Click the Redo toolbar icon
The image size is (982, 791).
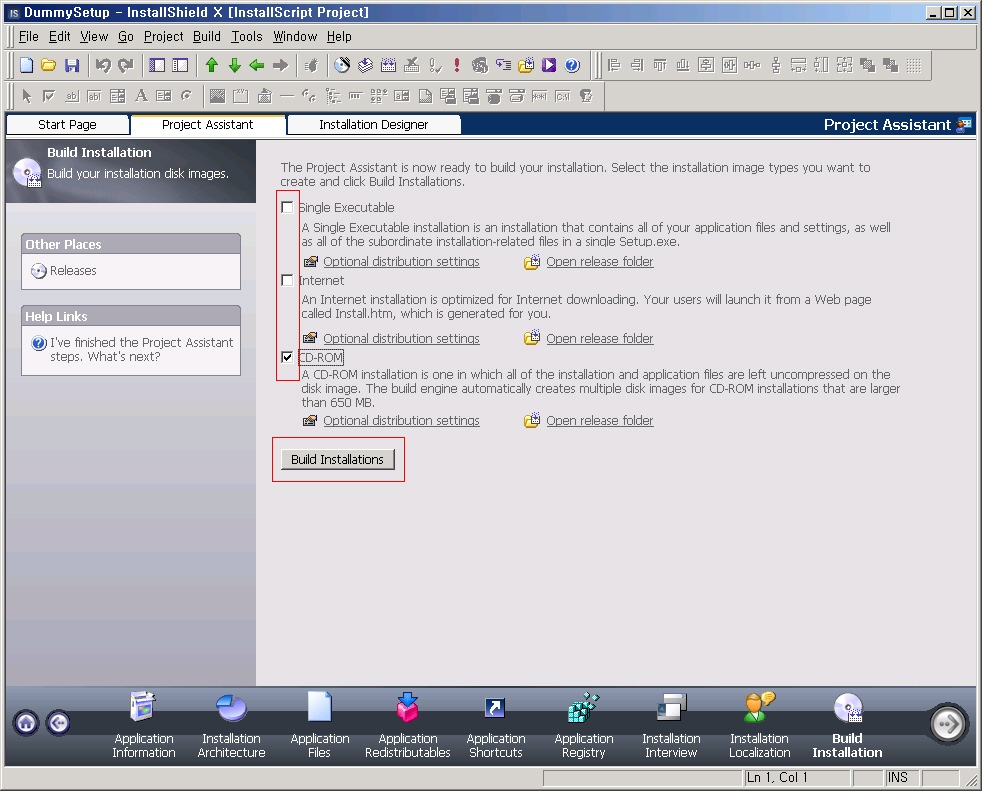pyautogui.click(x=126, y=65)
